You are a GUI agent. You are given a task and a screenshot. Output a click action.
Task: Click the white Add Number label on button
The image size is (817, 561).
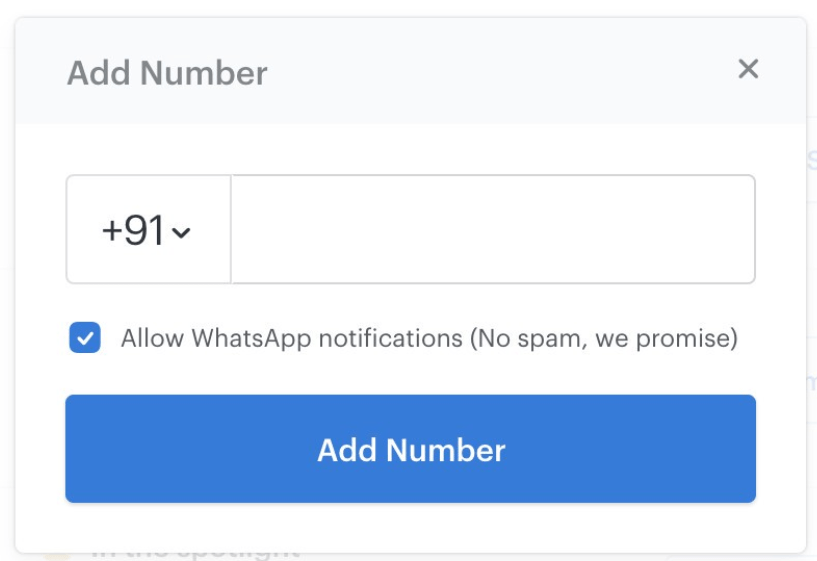[411, 450]
